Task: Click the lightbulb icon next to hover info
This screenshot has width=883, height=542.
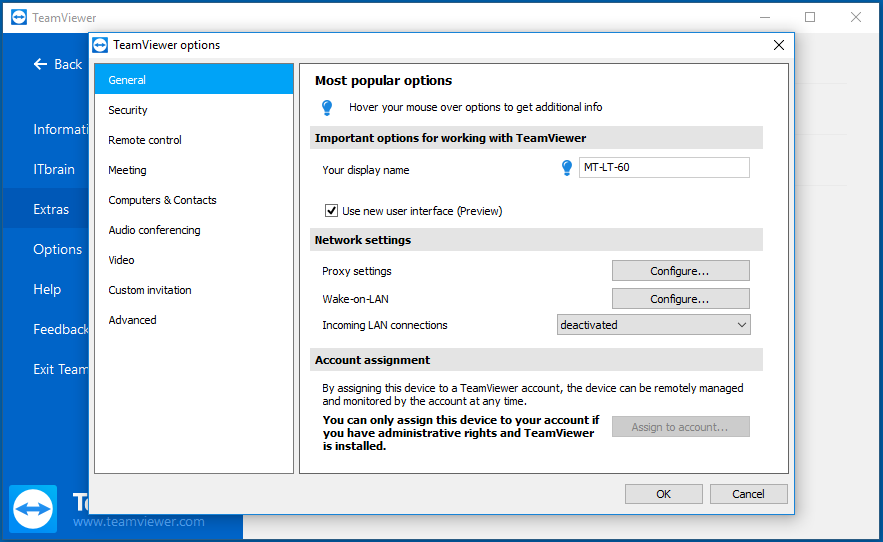Action: click(327, 108)
